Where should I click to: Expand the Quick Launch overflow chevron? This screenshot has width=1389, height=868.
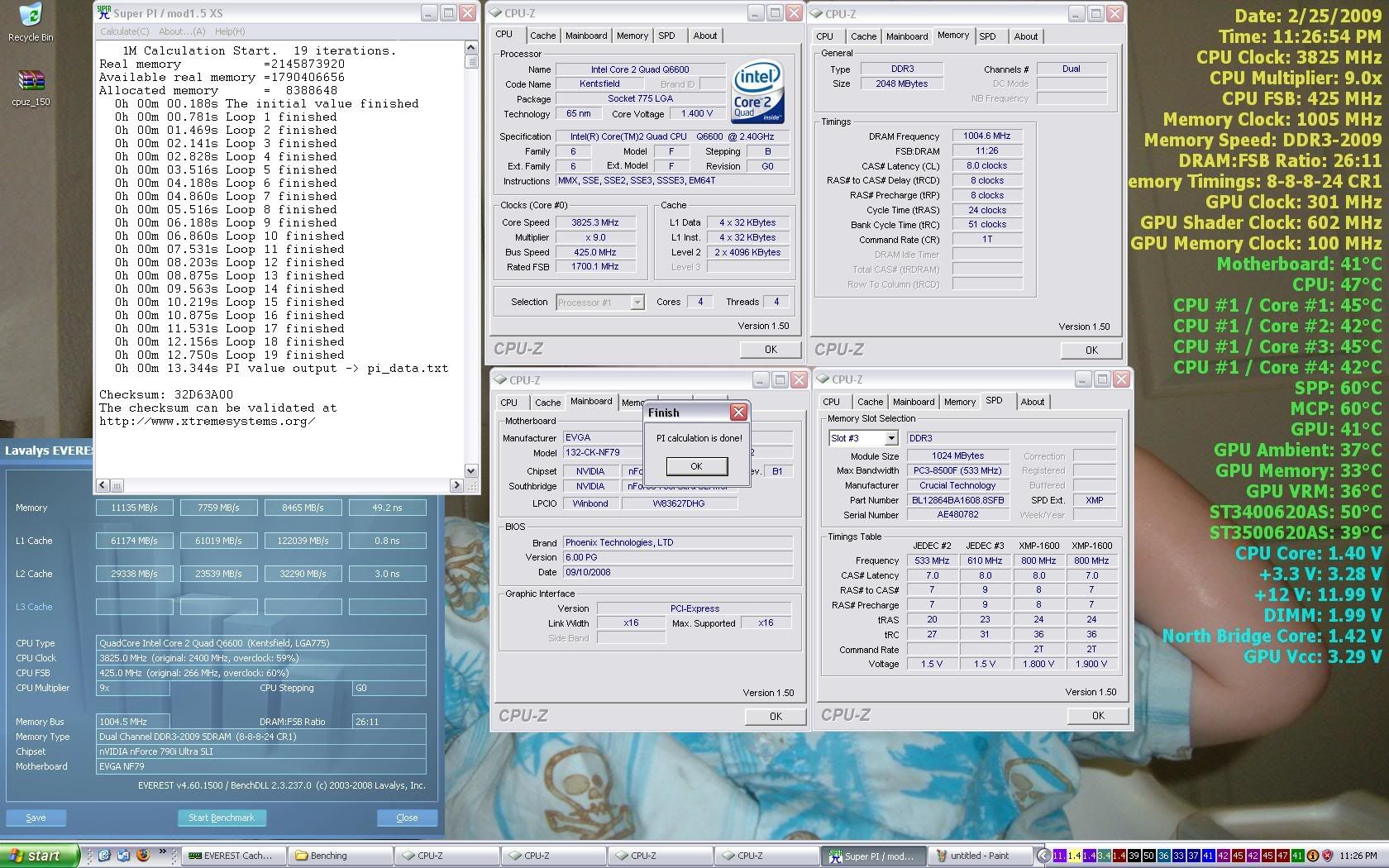click(163, 851)
